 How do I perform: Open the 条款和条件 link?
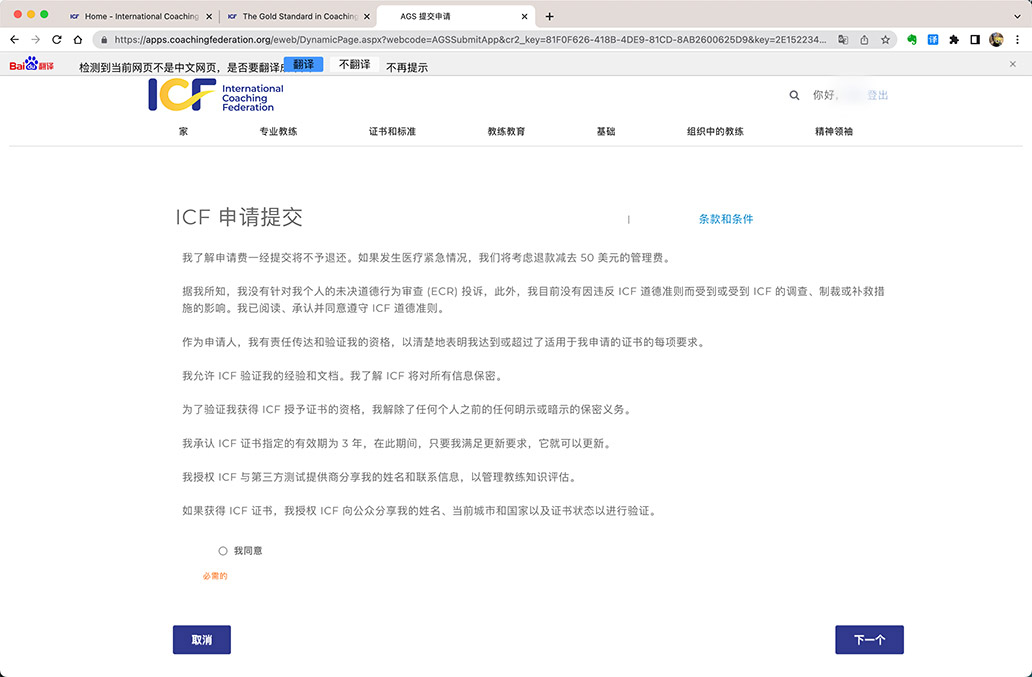point(726,219)
